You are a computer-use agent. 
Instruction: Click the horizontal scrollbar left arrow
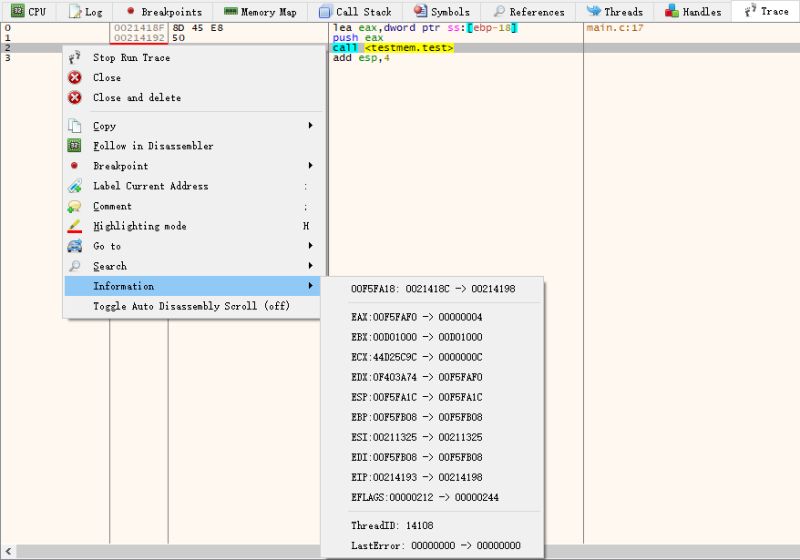(8, 551)
